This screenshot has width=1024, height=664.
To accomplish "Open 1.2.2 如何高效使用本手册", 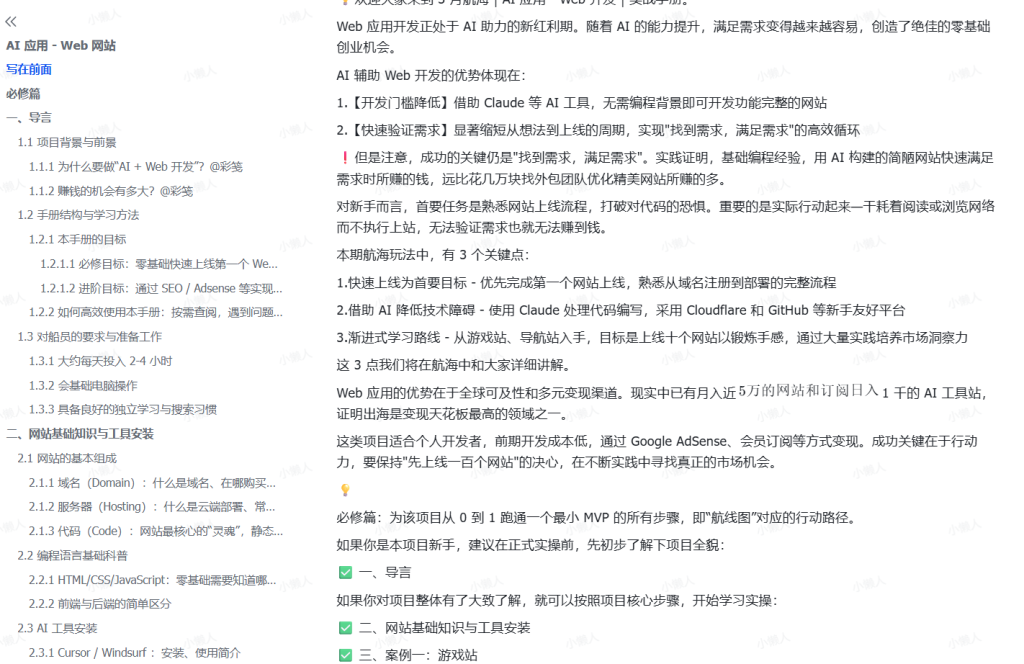I will click(155, 312).
